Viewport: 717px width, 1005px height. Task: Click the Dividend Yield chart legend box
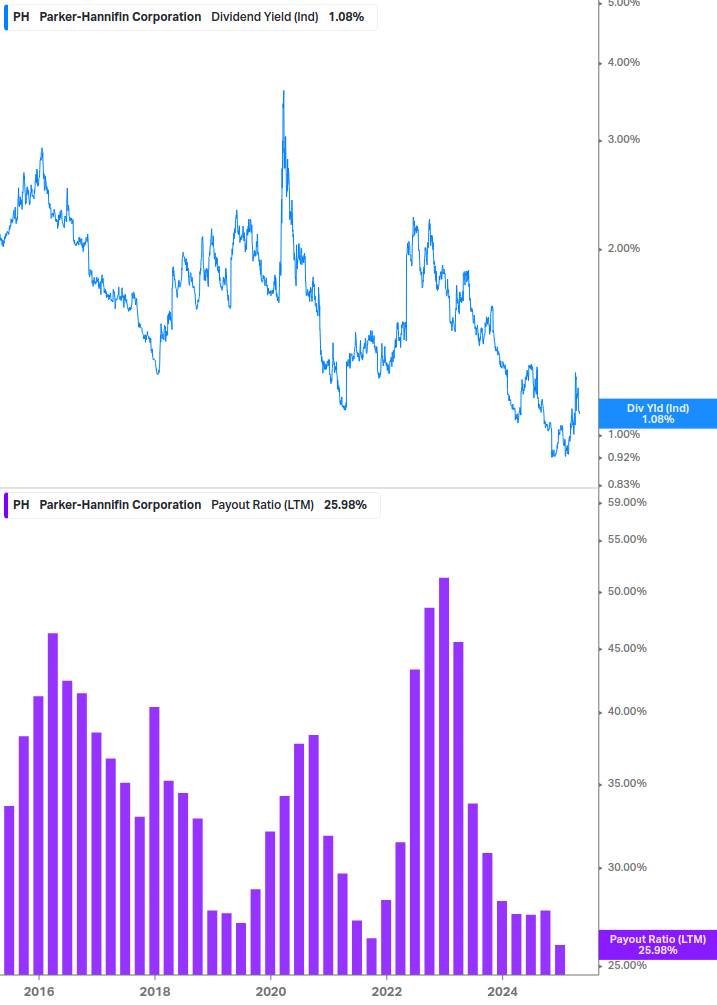point(191,17)
